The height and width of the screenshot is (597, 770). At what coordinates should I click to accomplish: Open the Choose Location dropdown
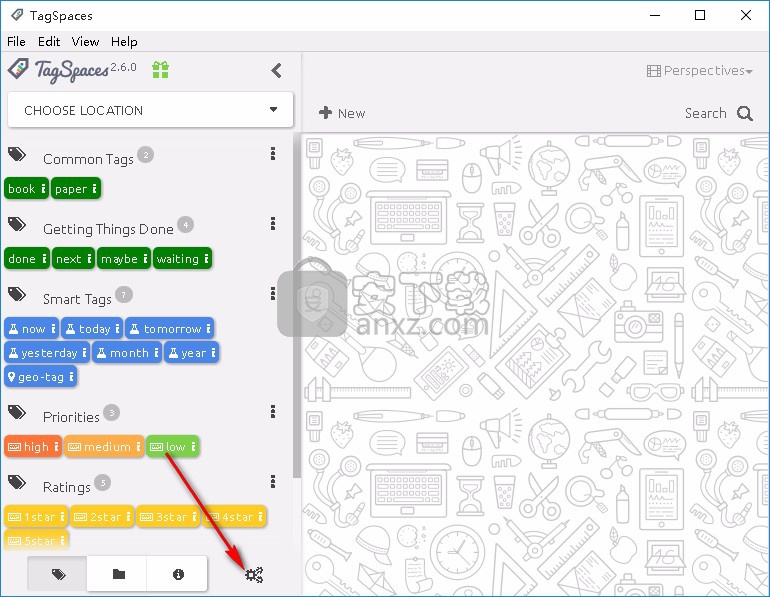pos(150,110)
